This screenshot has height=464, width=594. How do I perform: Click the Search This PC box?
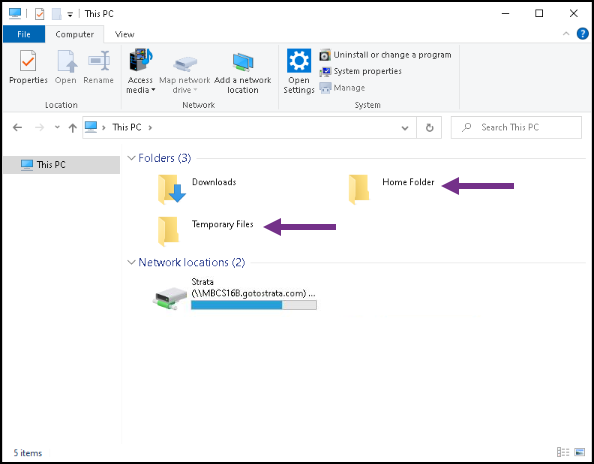pyautogui.click(x=516, y=128)
